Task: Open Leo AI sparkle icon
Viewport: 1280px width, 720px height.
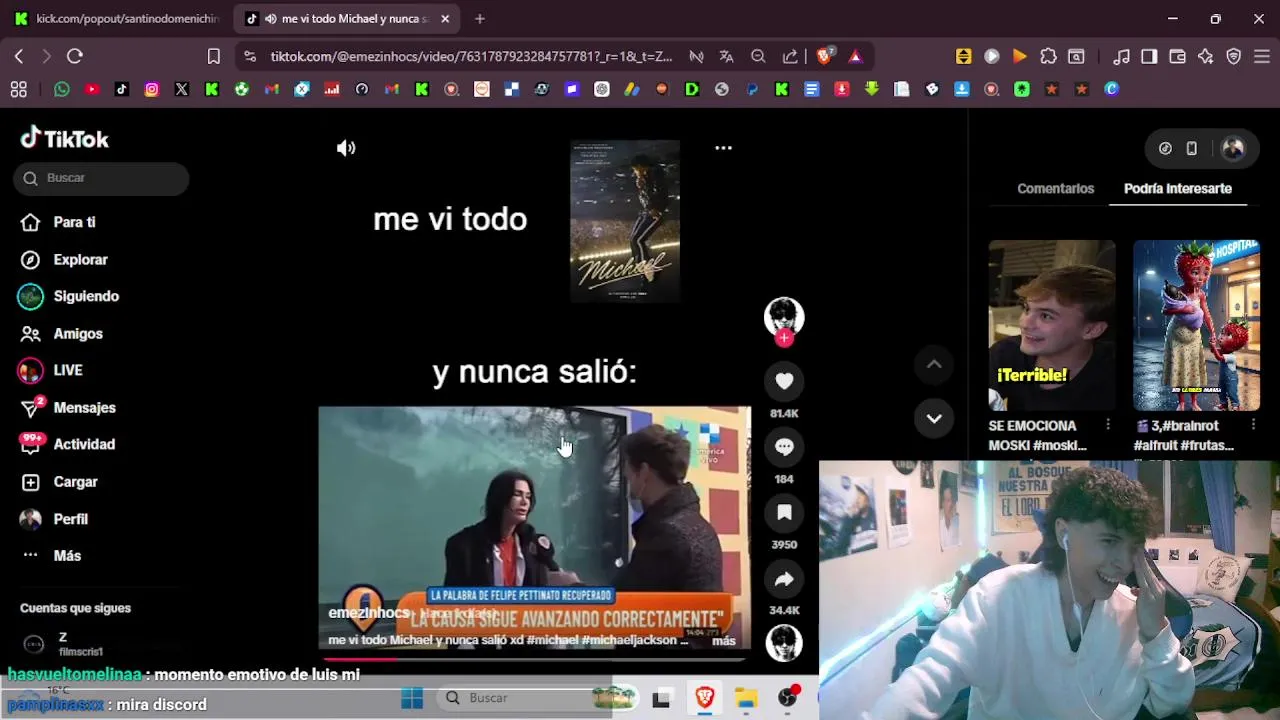Action: 1205,56
